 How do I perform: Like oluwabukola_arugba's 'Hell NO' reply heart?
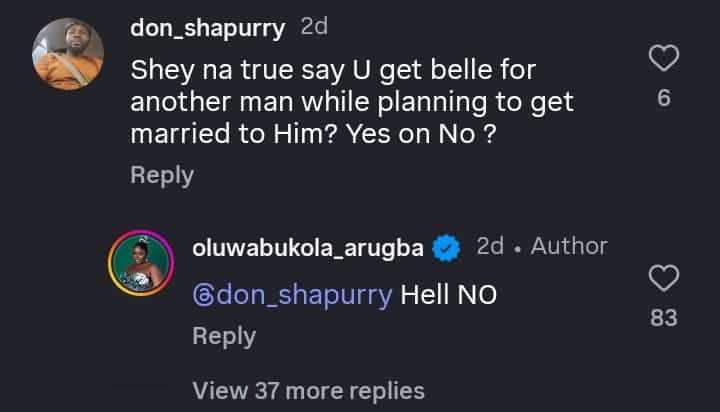click(664, 278)
